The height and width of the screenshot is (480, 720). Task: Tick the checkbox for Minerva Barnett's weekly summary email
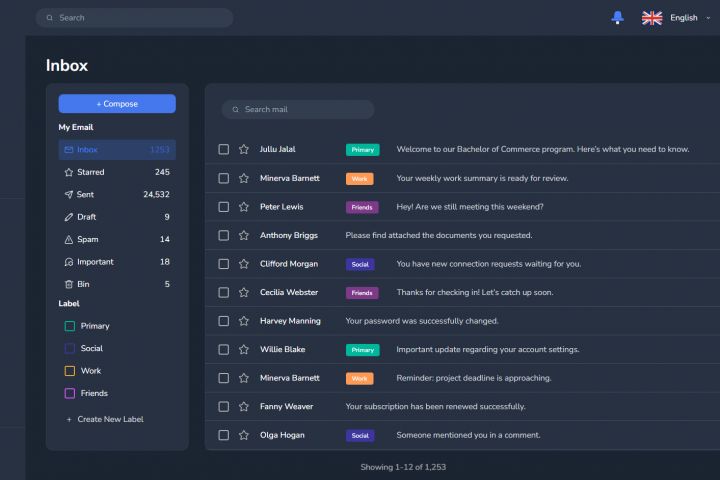point(224,178)
